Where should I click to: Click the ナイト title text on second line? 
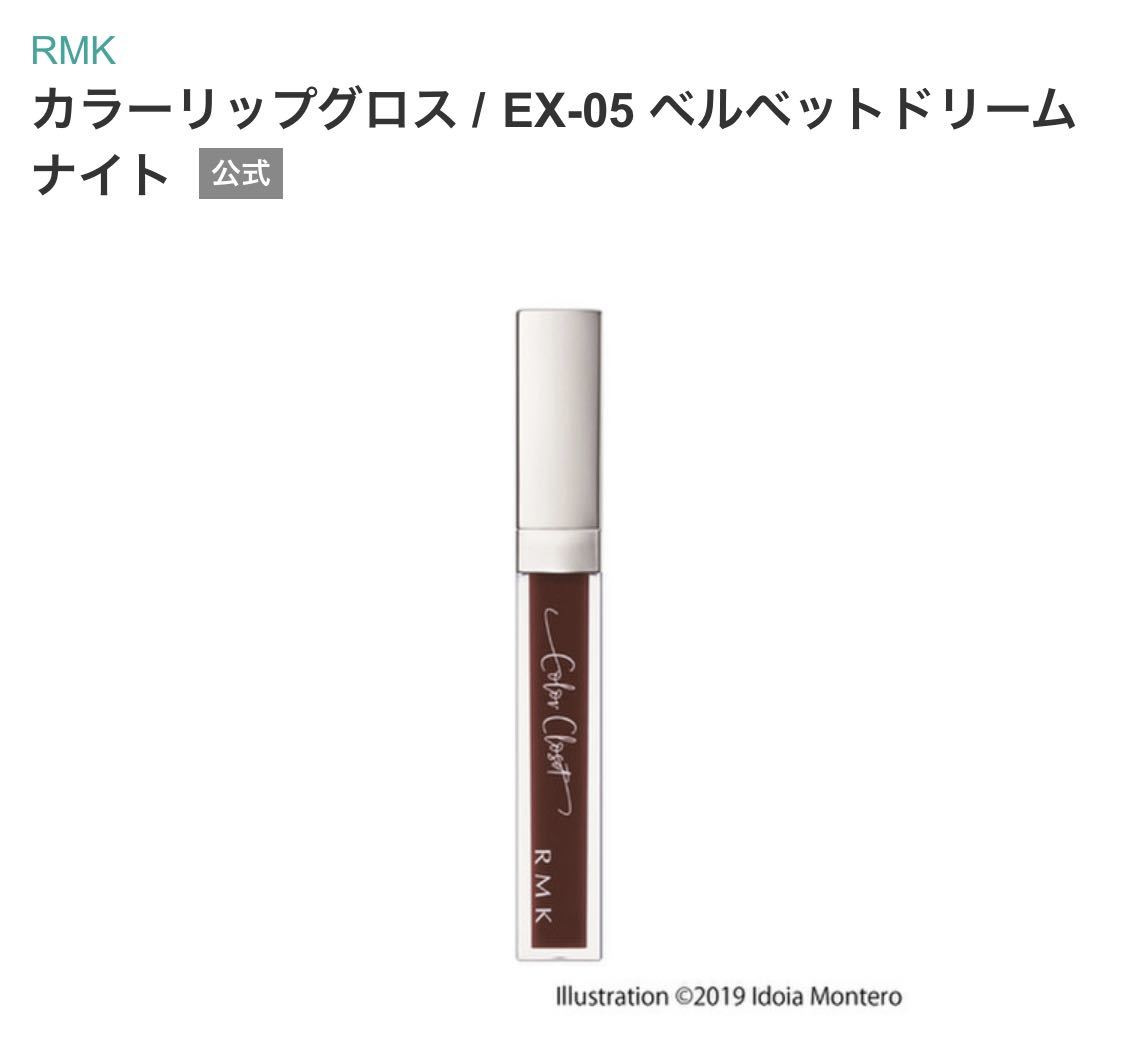pyautogui.click(x=100, y=174)
